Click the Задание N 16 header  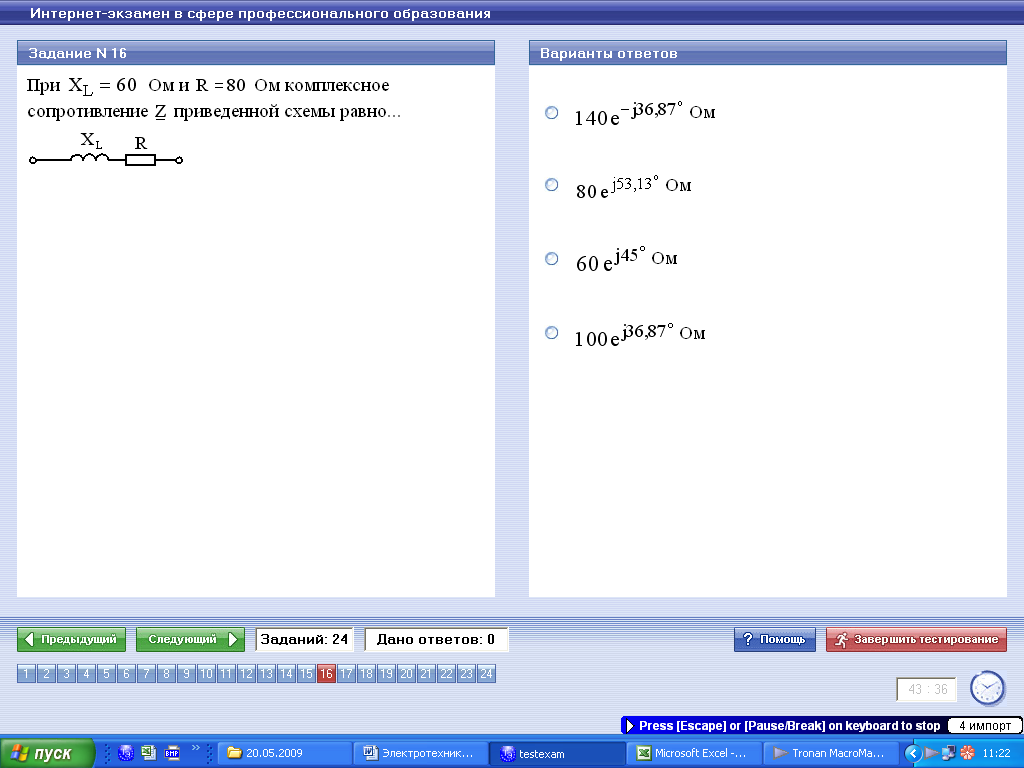(256, 53)
